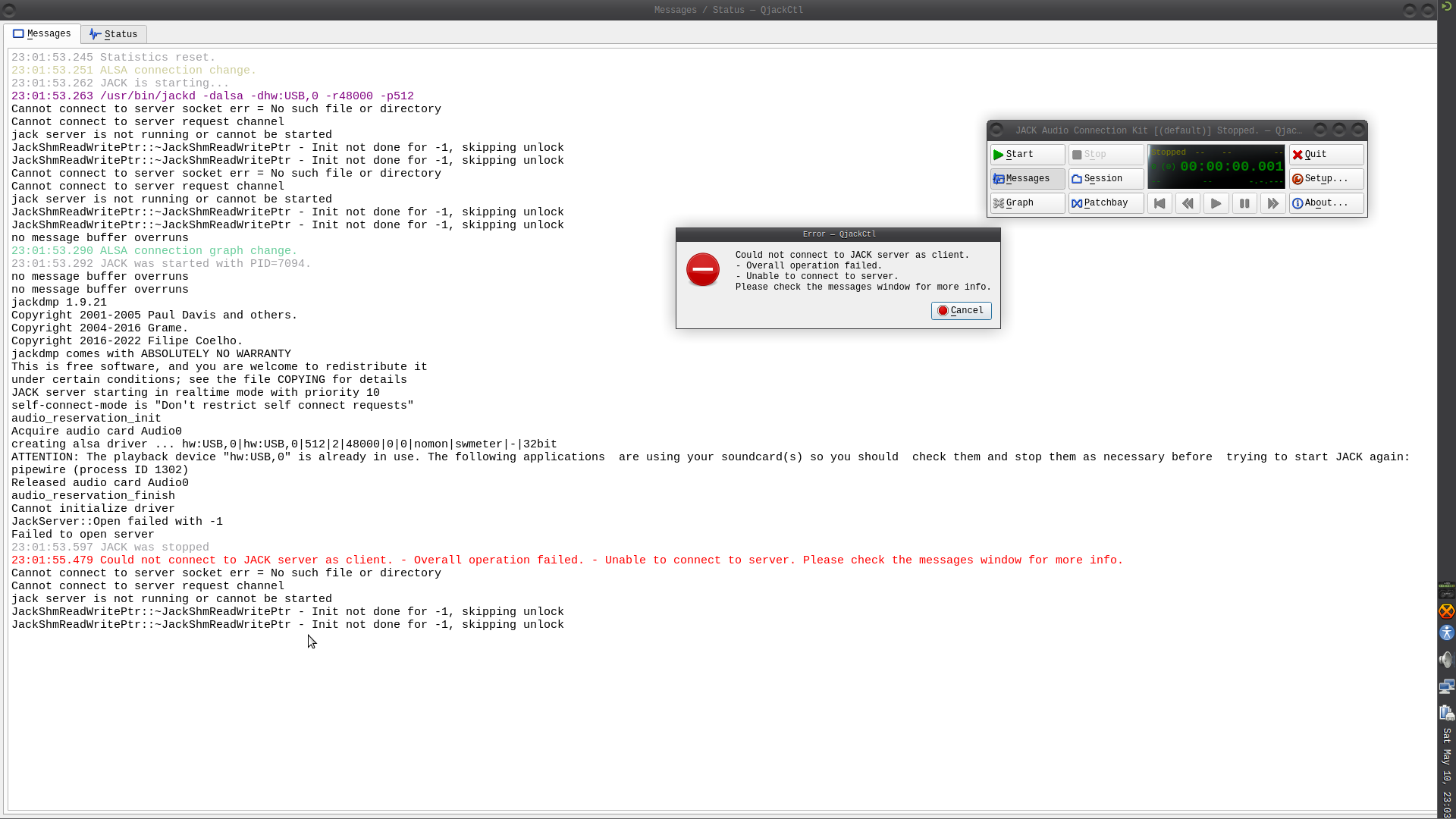This screenshot has height=819, width=1456.
Task: Click the accessibility tray icon
Action: 1446,632
